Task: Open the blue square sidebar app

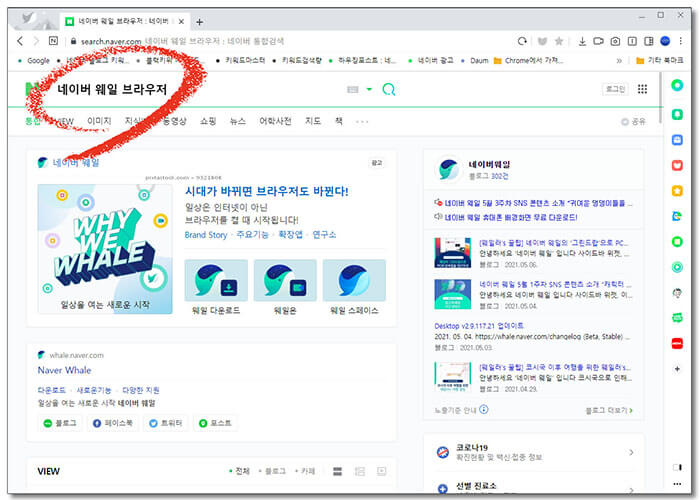Action: [677, 140]
